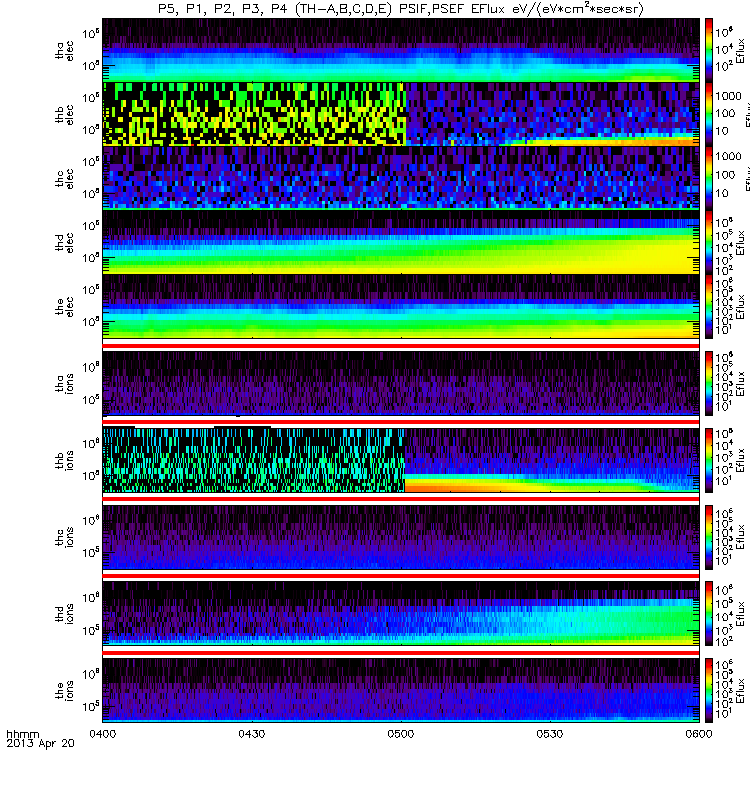Click the Eflux label beside tha elec colorbar

(740, 50)
